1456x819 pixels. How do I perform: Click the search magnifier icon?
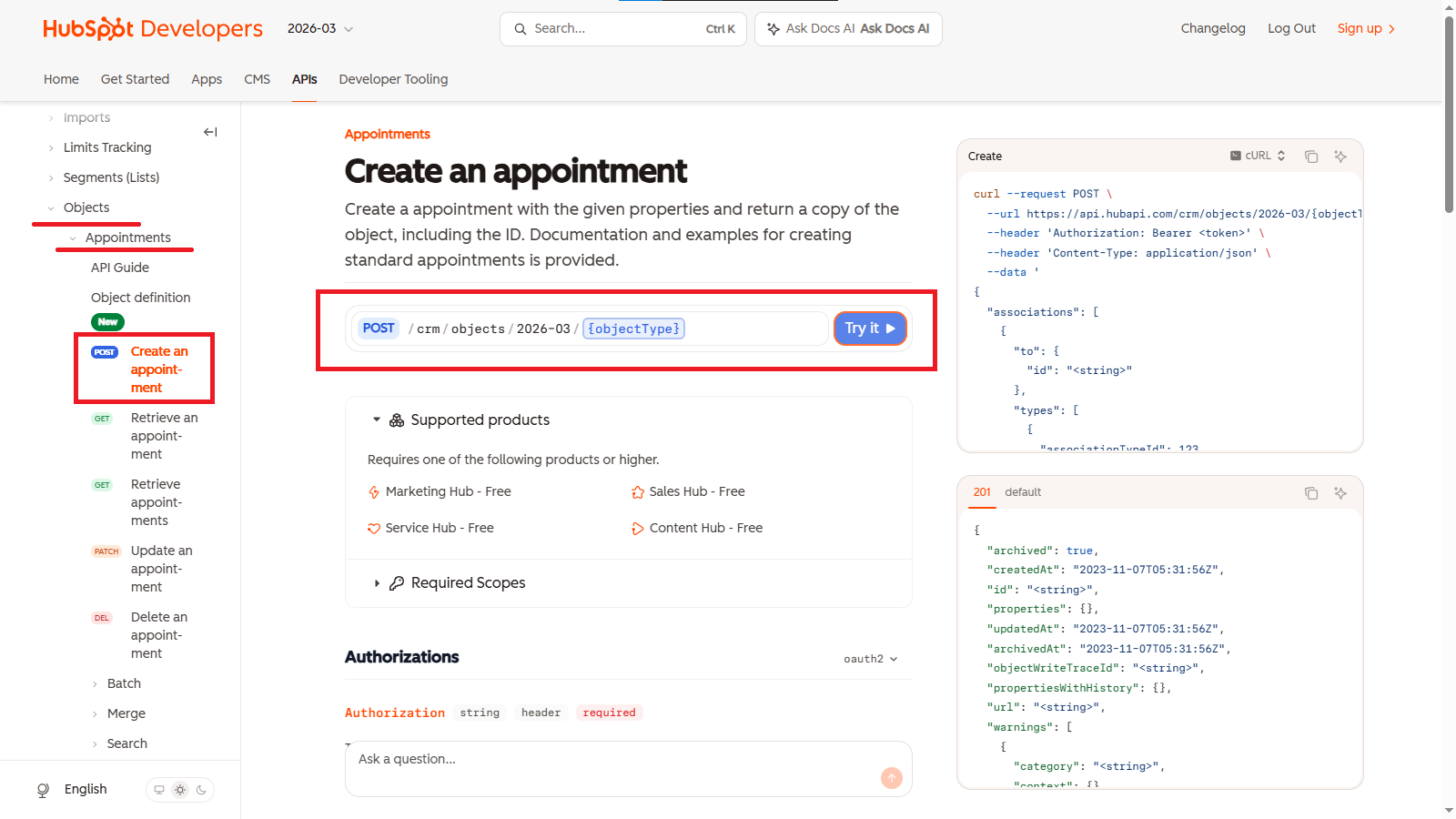521,29
